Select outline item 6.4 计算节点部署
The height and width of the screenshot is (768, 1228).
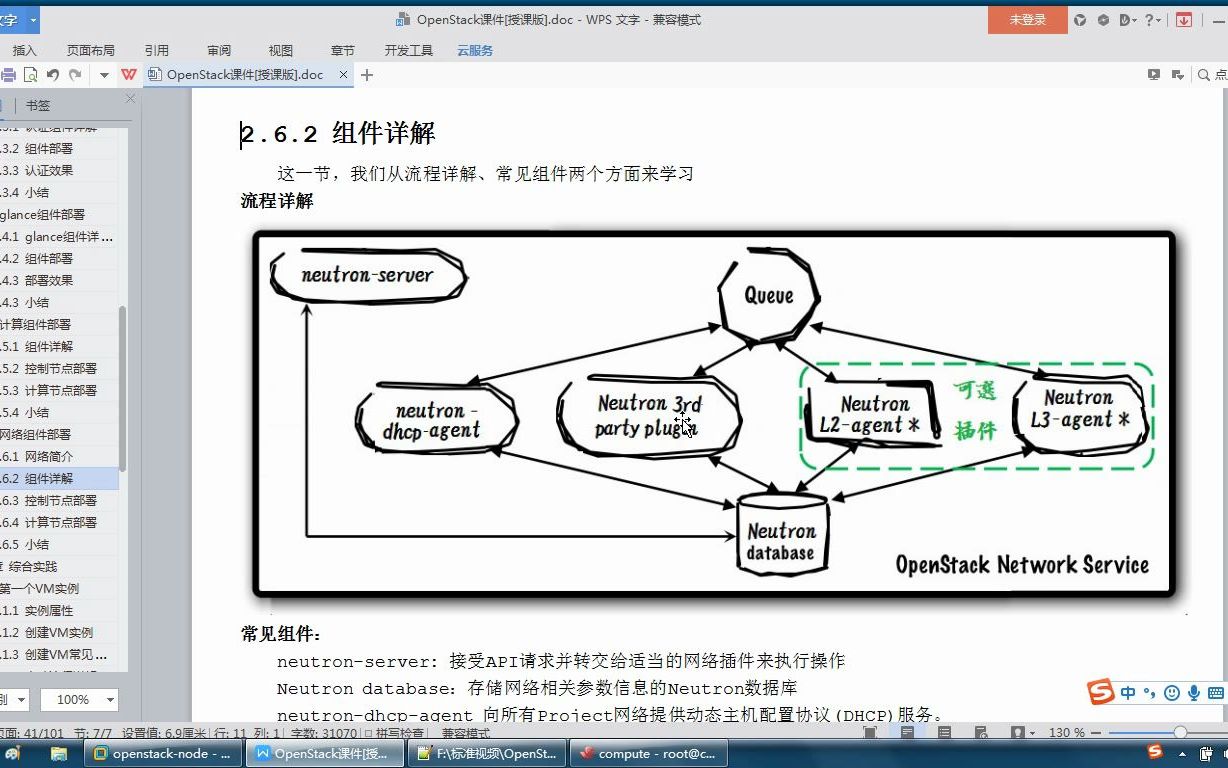click(58, 522)
